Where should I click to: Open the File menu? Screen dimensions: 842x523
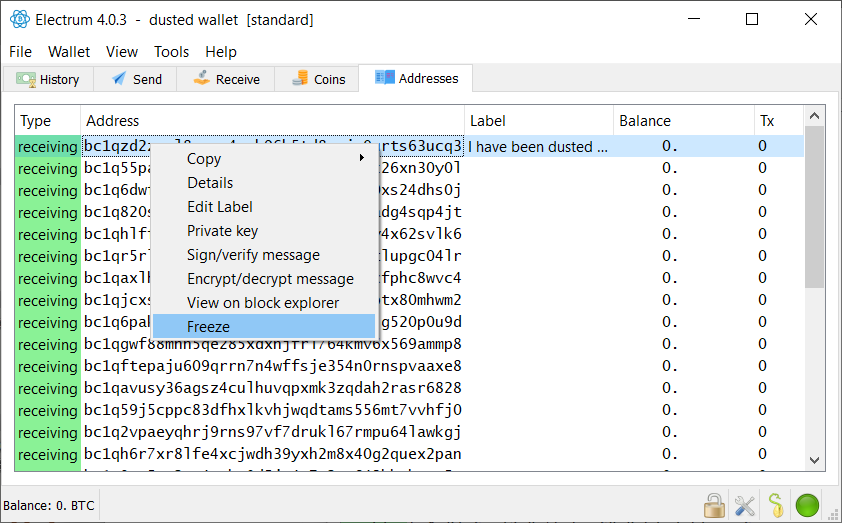pyautogui.click(x=20, y=52)
